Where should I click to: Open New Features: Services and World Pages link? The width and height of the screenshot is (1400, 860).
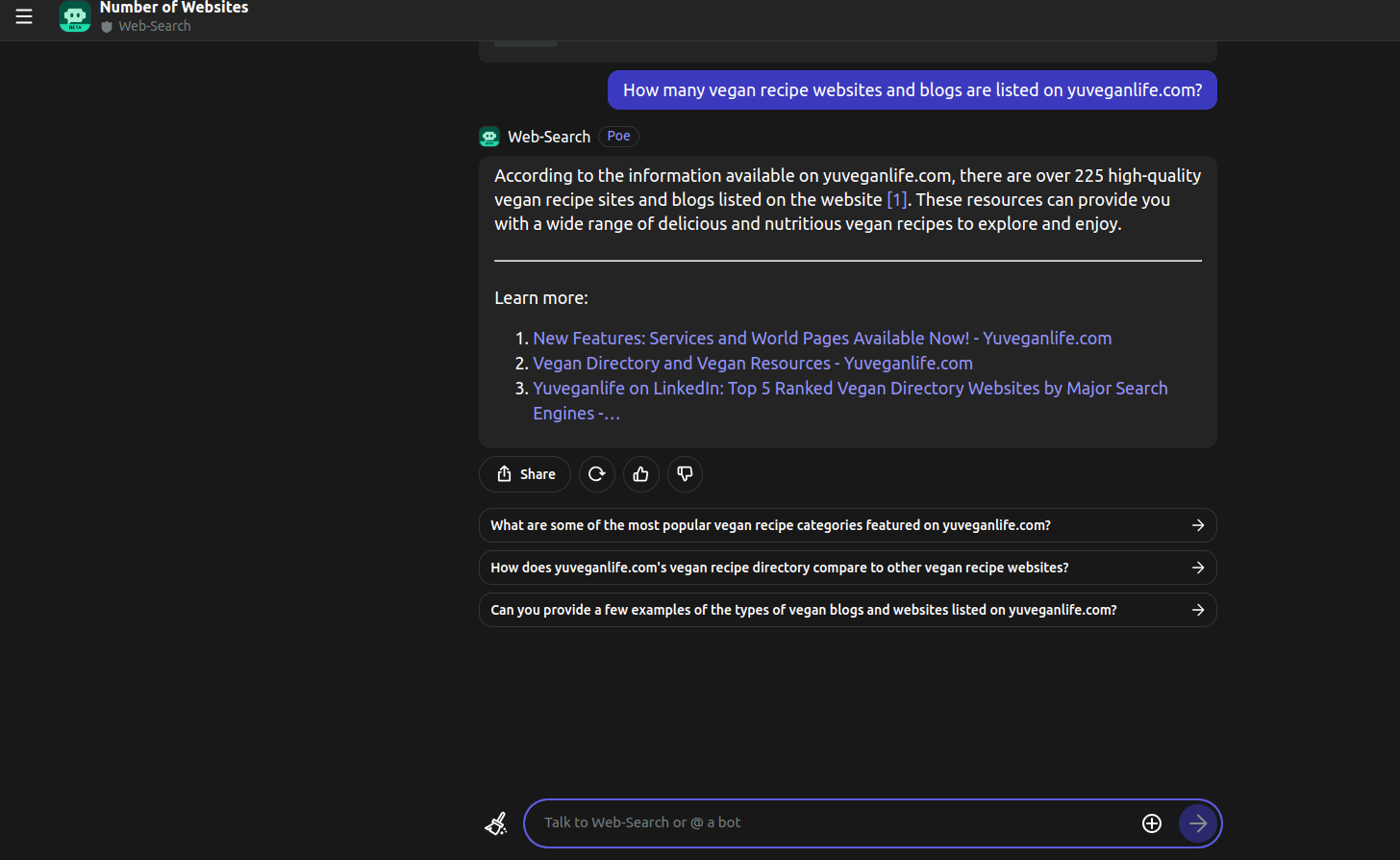pos(822,339)
